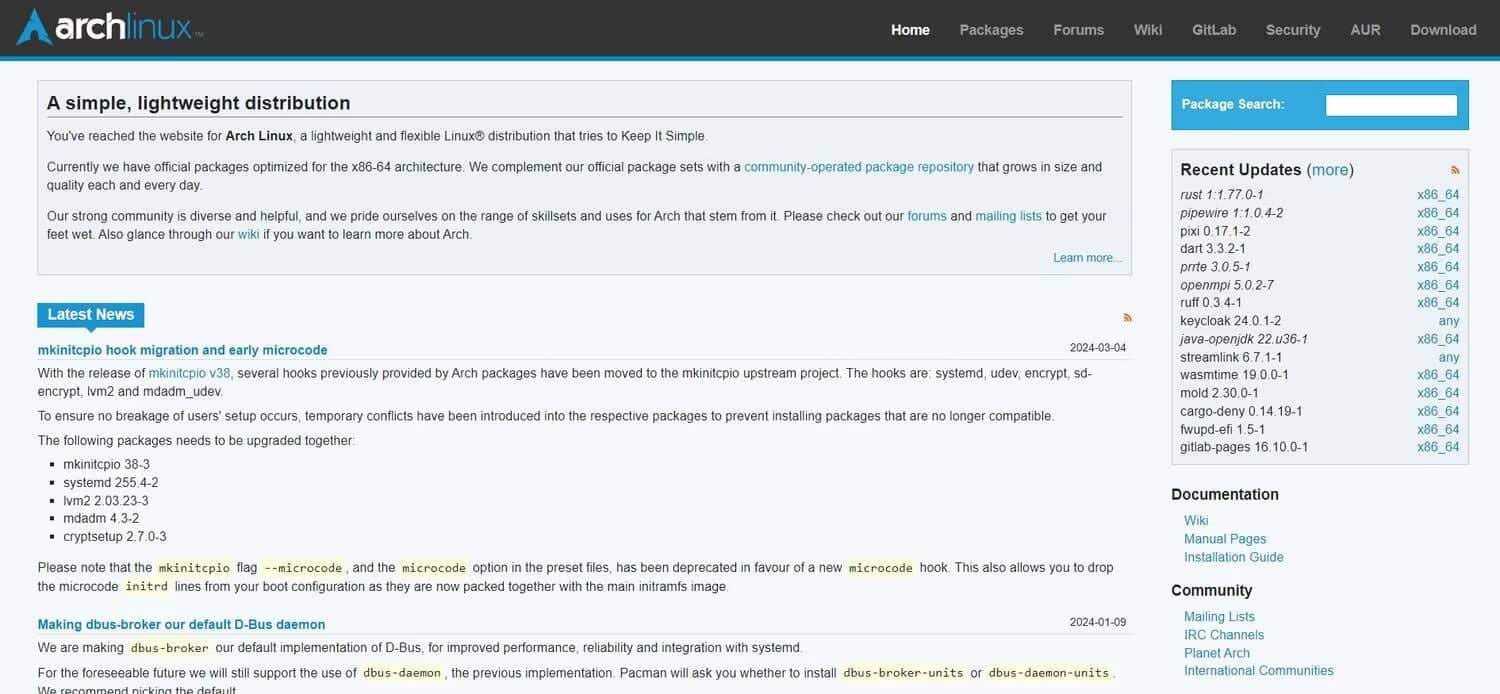Image resolution: width=1500 pixels, height=694 pixels.
Task: Open AUR from the top menu
Action: pos(1365,30)
